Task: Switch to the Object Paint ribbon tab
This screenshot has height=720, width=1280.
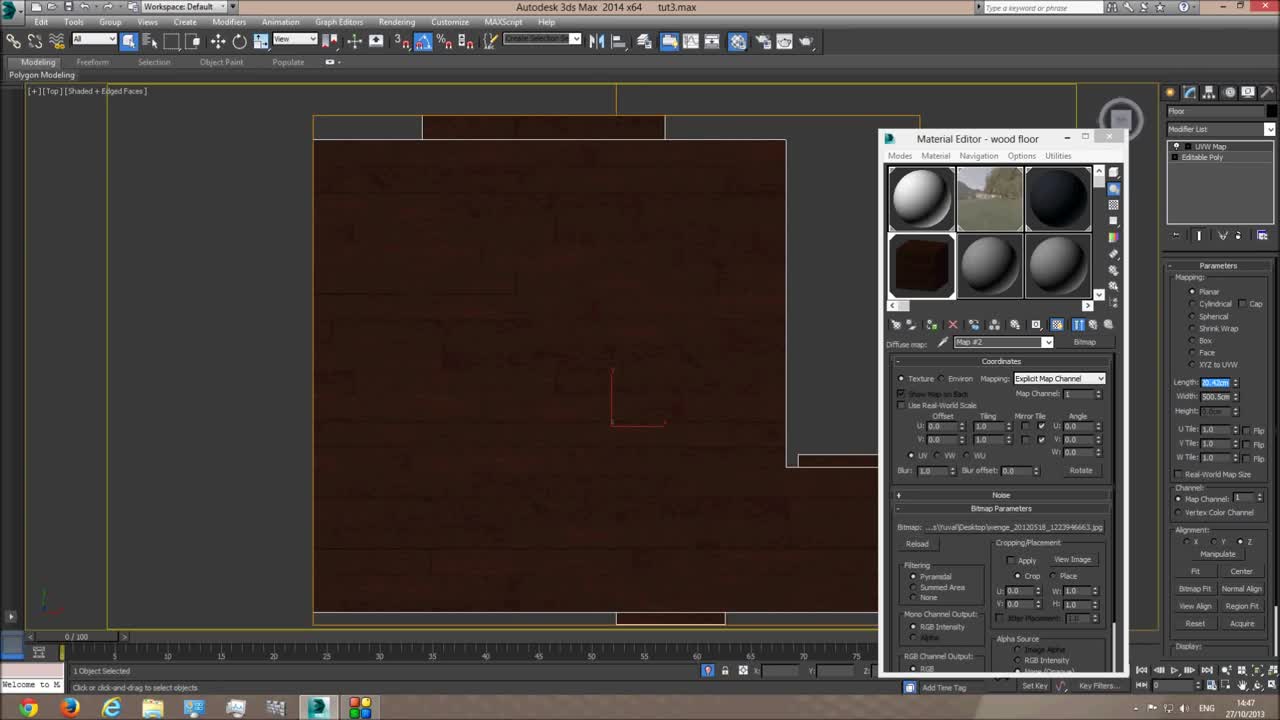Action: [x=221, y=62]
